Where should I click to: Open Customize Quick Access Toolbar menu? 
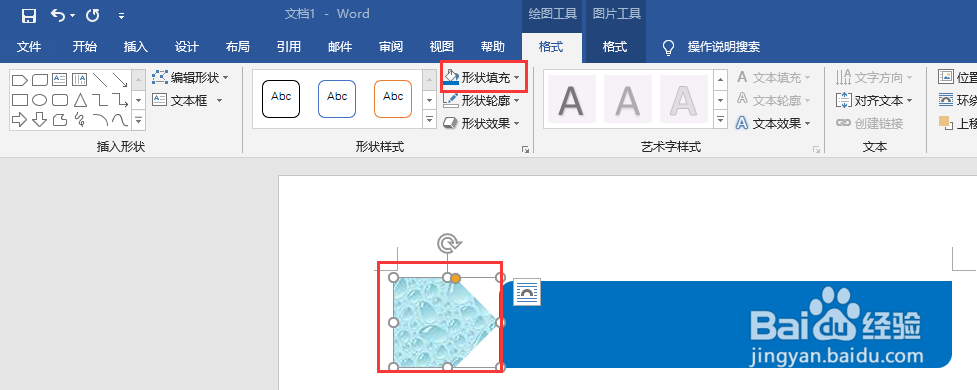[x=122, y=16]
